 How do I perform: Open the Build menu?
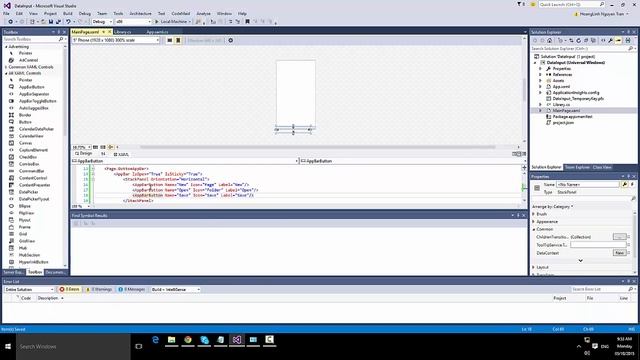[68, 13]
